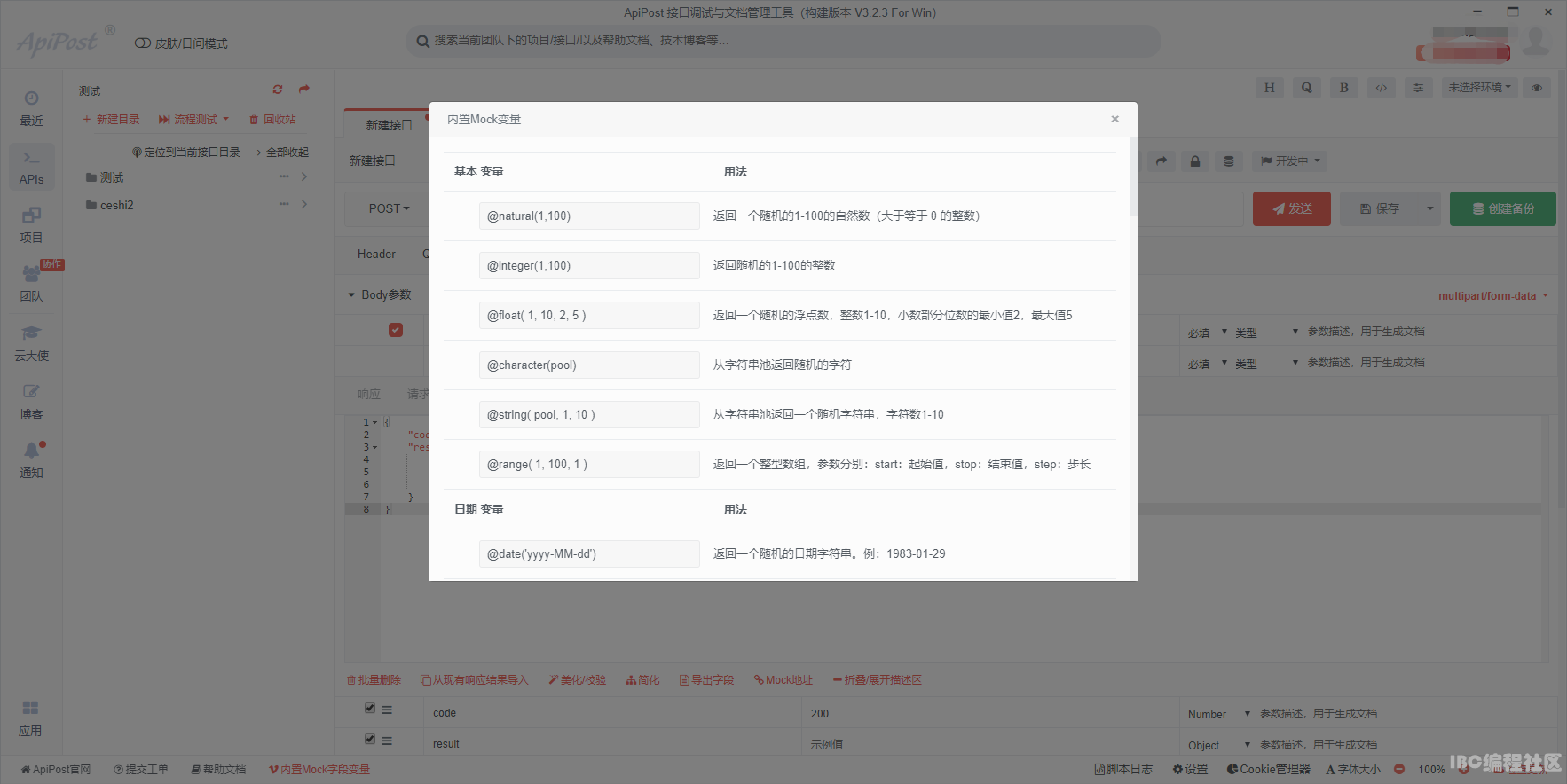1567x784 pixels.
Task: Click 美化/校验 beautify button
Action: (577, 680)
